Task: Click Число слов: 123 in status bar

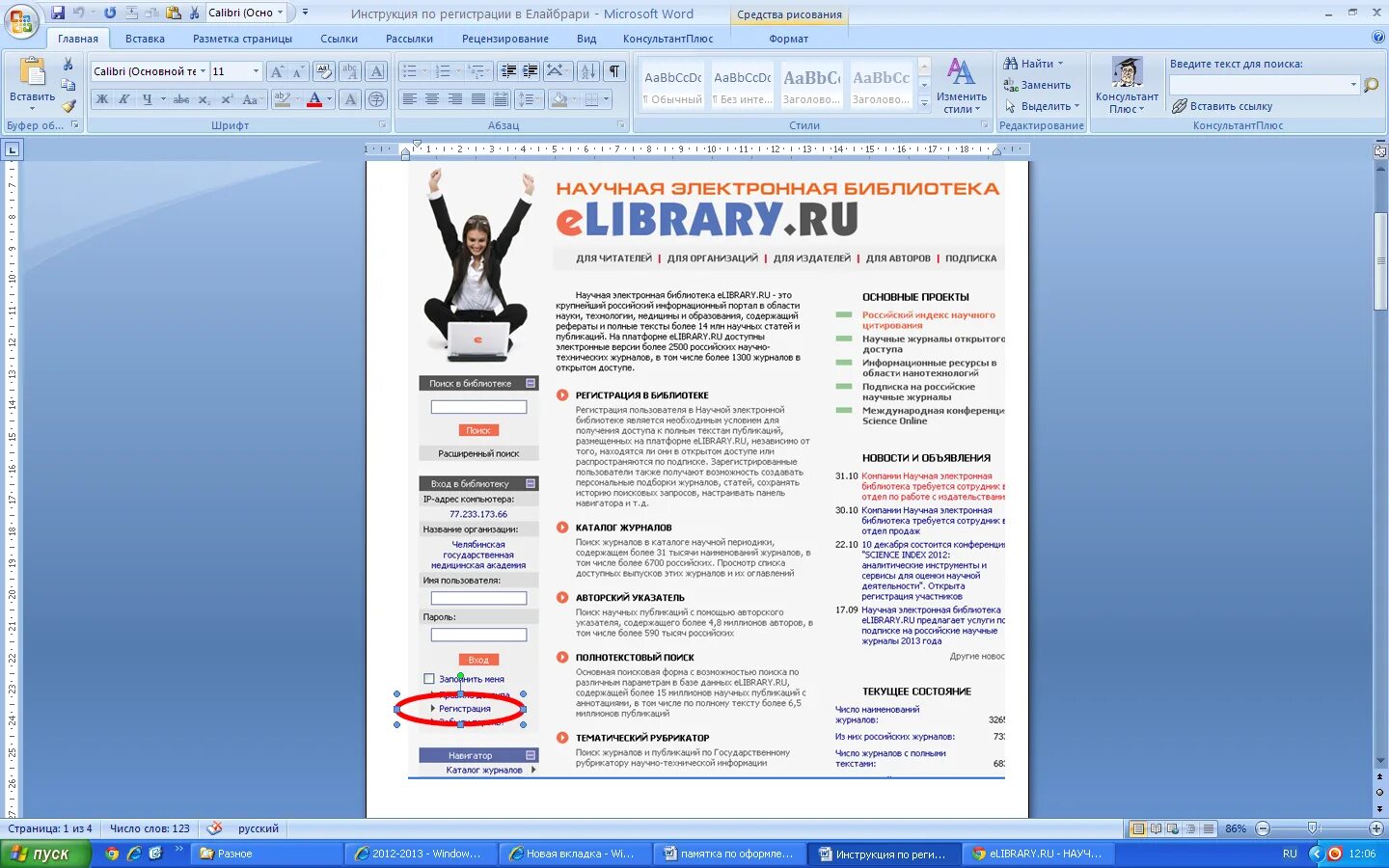Action: [150, 828]
